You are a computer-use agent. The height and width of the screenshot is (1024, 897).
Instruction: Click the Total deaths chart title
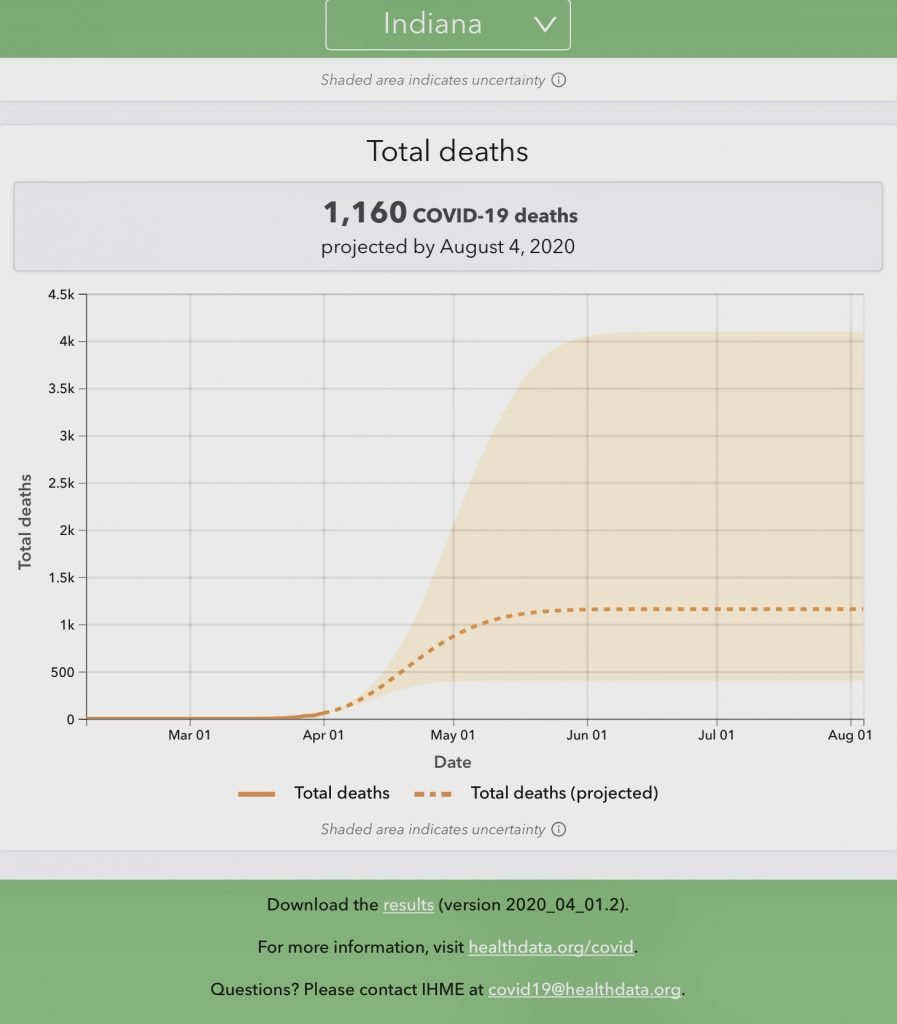click(x=447, y=151)
